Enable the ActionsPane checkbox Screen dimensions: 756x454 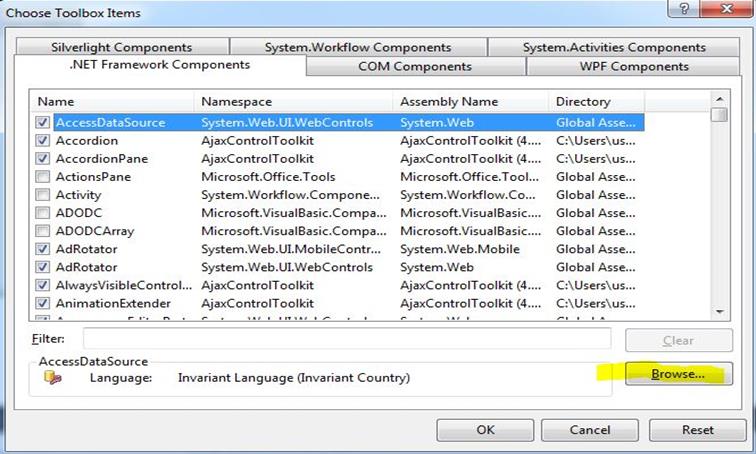coord(42,176)
